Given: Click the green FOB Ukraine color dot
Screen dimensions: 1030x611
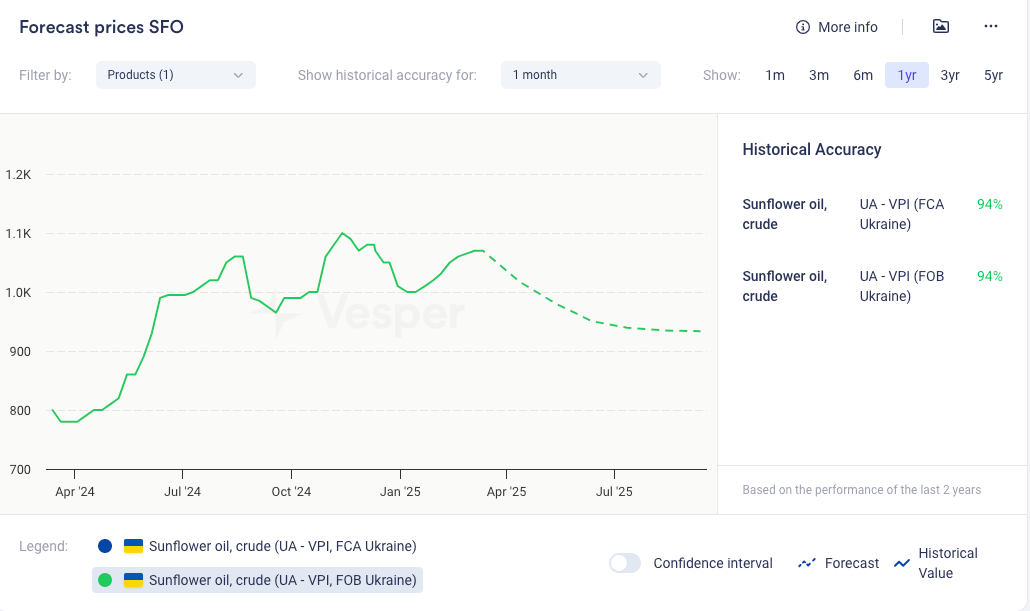Looking at the screenshot, I should (105, 580).
